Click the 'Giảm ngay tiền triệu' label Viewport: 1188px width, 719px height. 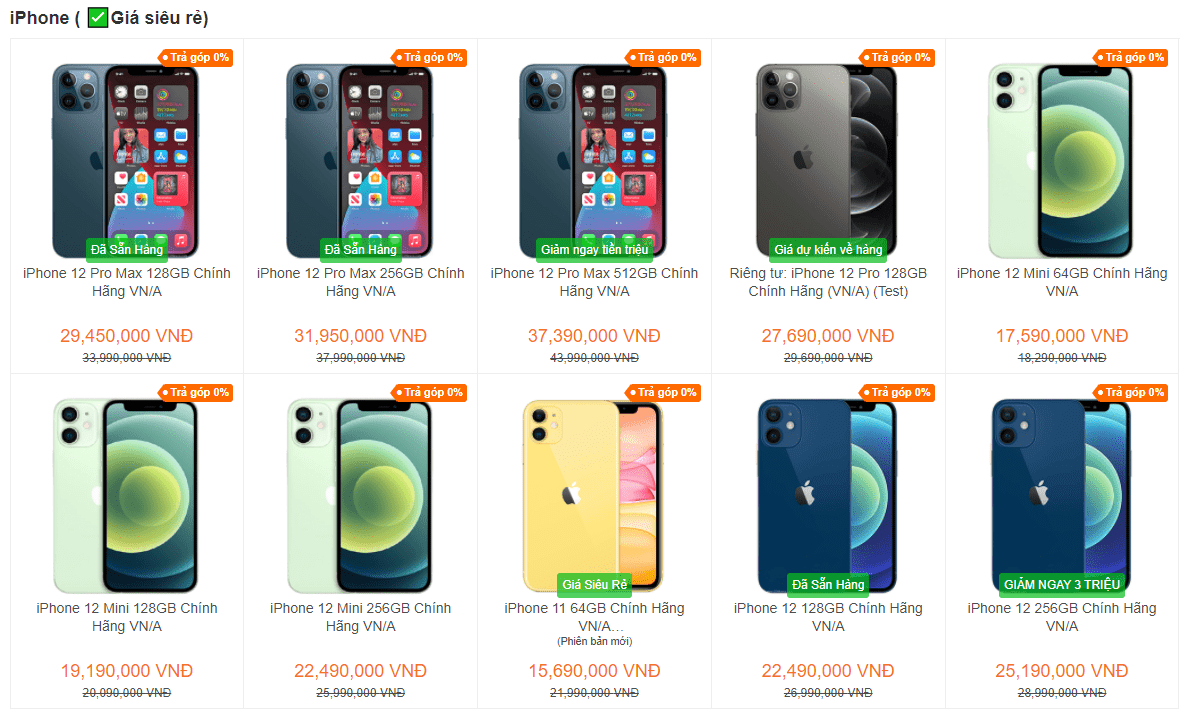pyautogui.click(x=595, y=249)
